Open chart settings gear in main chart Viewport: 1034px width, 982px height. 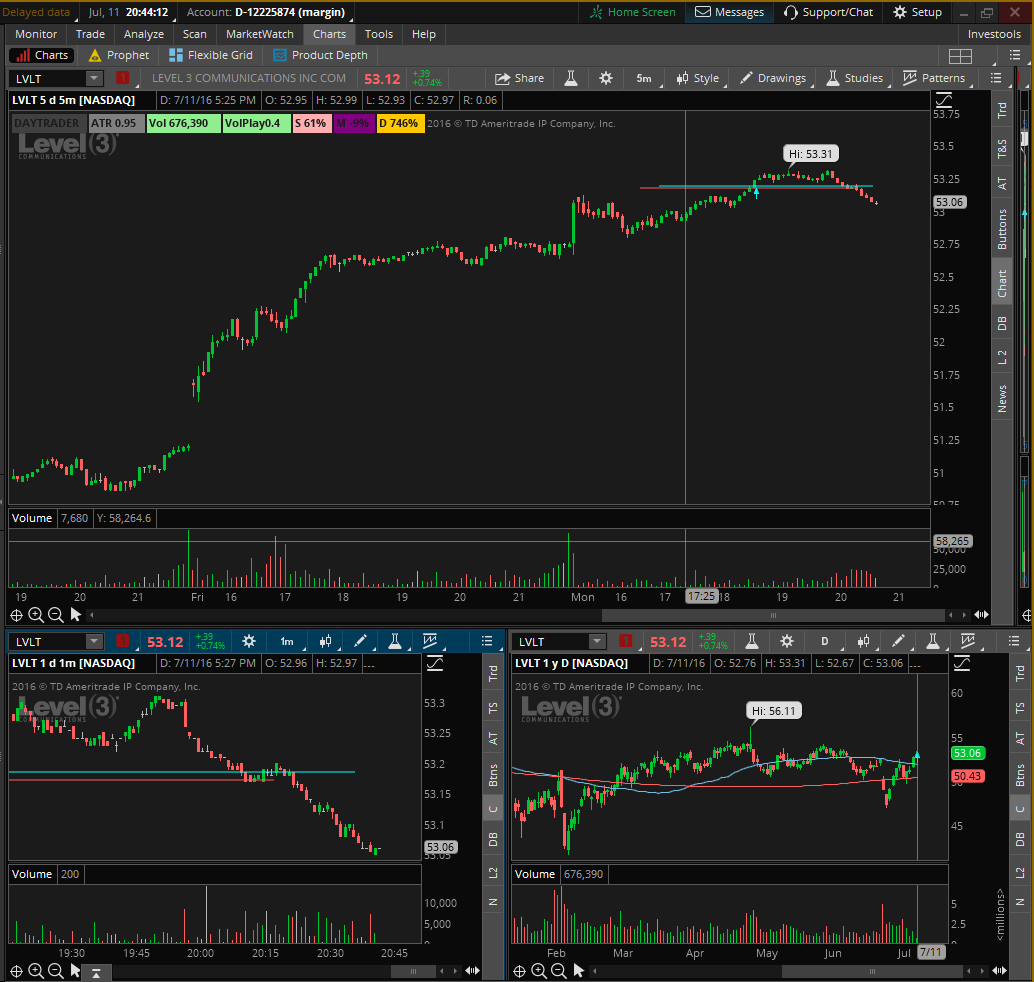click(x=605, y=78)
